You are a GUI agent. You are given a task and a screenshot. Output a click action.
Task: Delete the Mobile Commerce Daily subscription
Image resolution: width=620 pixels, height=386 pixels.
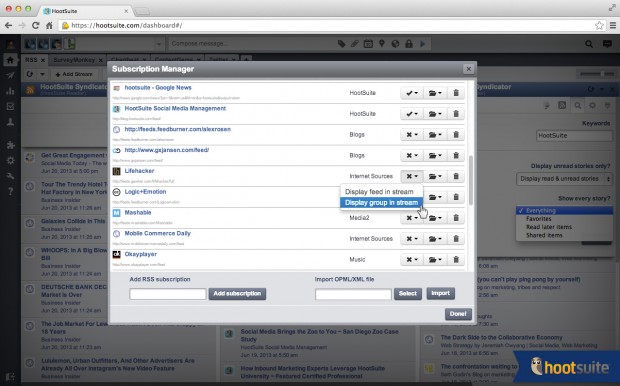[456, 239]
